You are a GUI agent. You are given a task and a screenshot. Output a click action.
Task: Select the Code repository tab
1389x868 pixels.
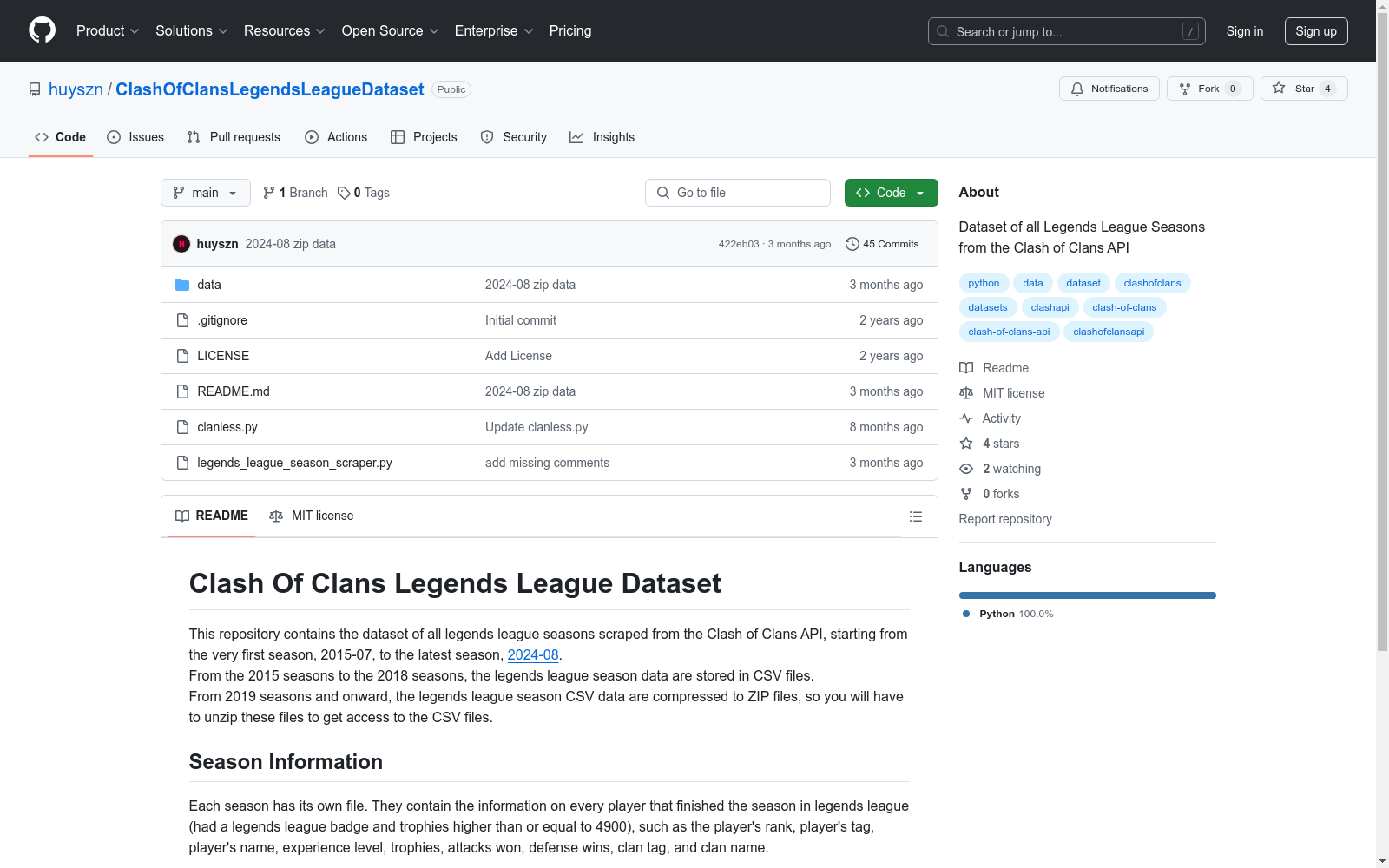pos(61,137)
